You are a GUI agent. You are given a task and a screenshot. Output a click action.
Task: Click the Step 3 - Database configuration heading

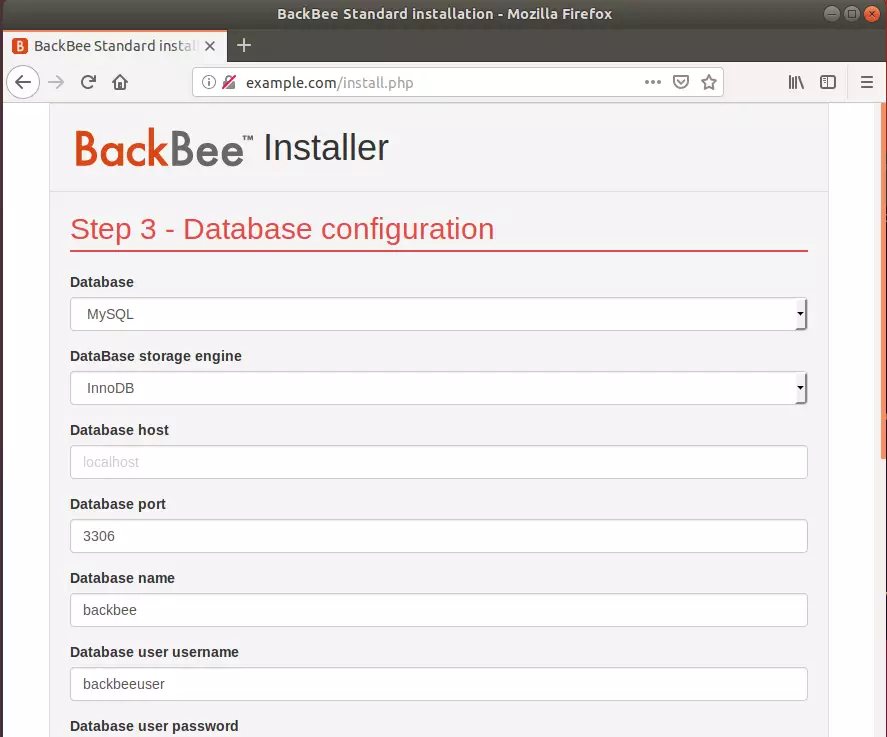click(x=282, y=229)
